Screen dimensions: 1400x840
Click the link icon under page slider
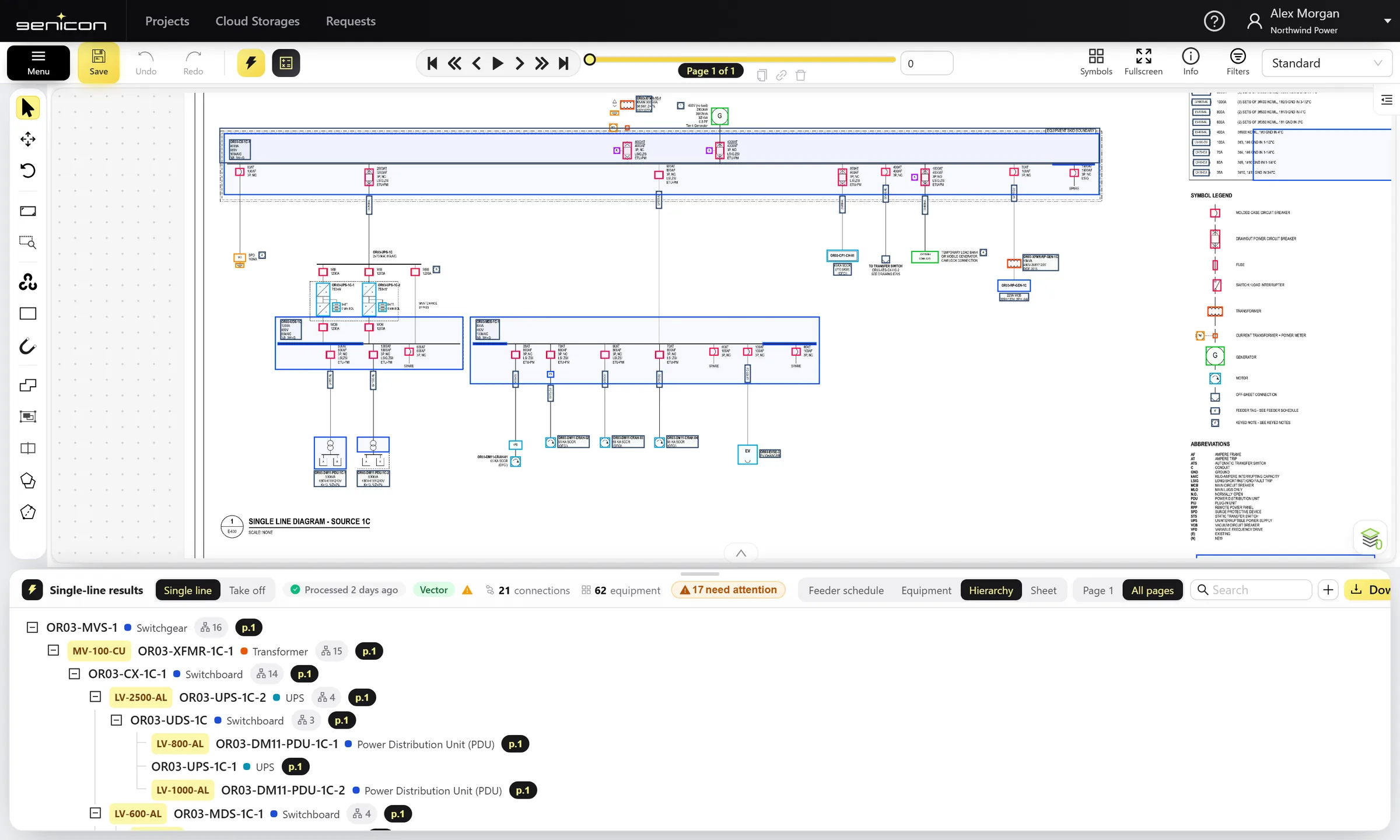click(781, 75)
